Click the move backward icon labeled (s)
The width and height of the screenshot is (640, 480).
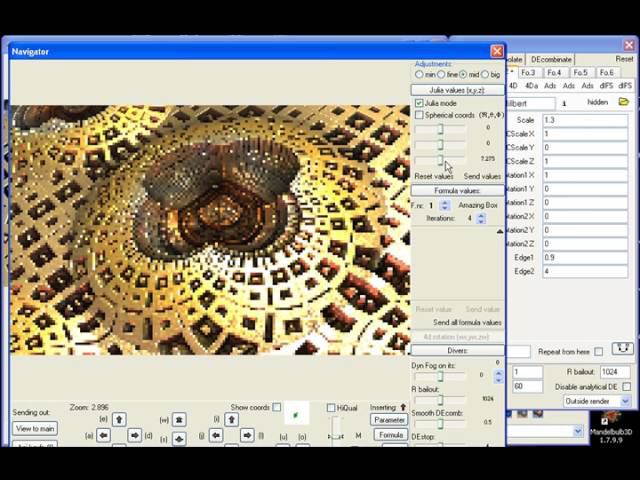coord(179,439)
